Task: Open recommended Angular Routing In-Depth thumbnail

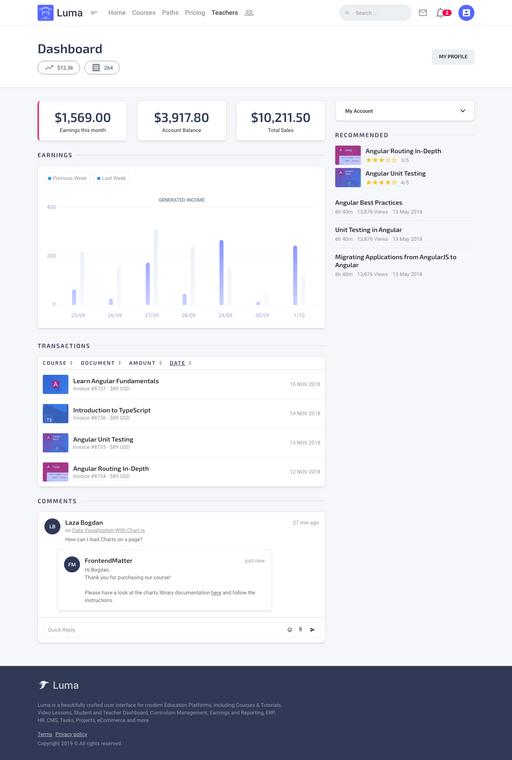Action: pyautogui.click(x=348, y=155)
